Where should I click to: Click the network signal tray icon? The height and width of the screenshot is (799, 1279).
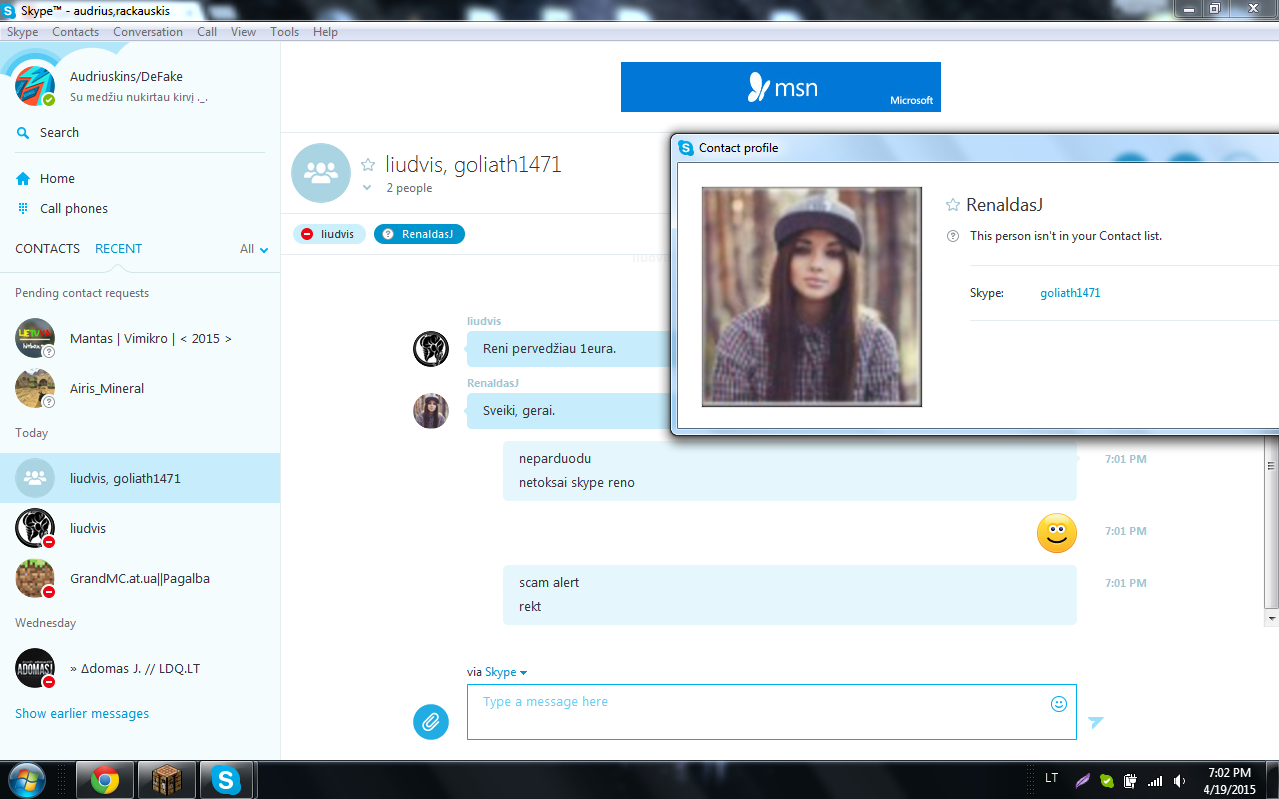pyautogui.click(x=1155, y=781)
